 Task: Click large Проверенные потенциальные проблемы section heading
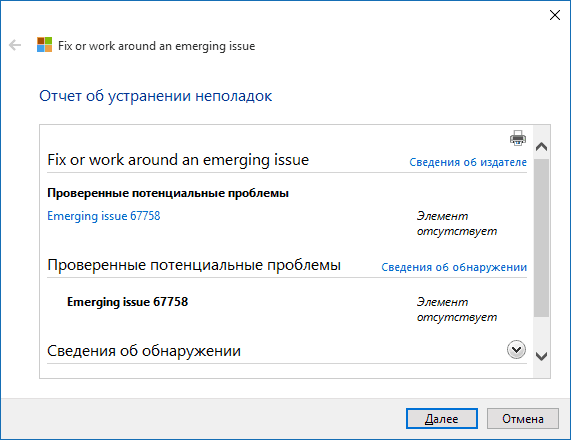tap(194, 265)
